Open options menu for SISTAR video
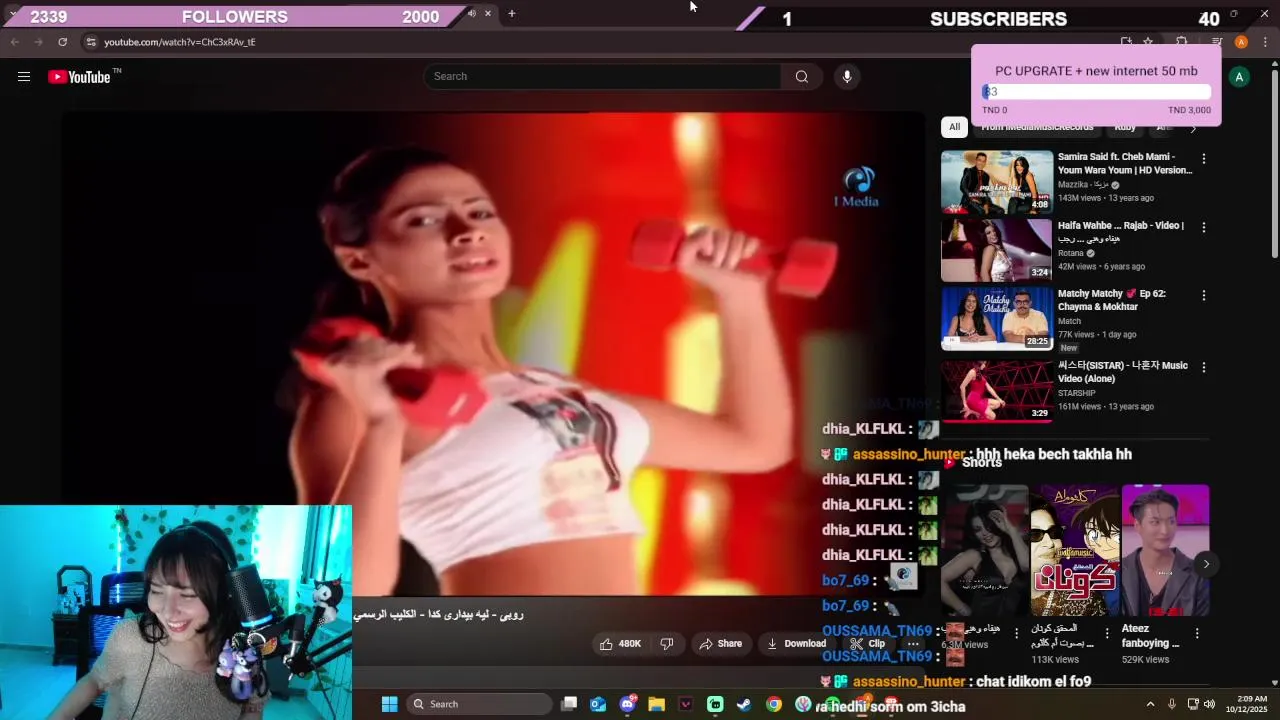Viewport: 1280px width, 720px height. pos(1204,367)
